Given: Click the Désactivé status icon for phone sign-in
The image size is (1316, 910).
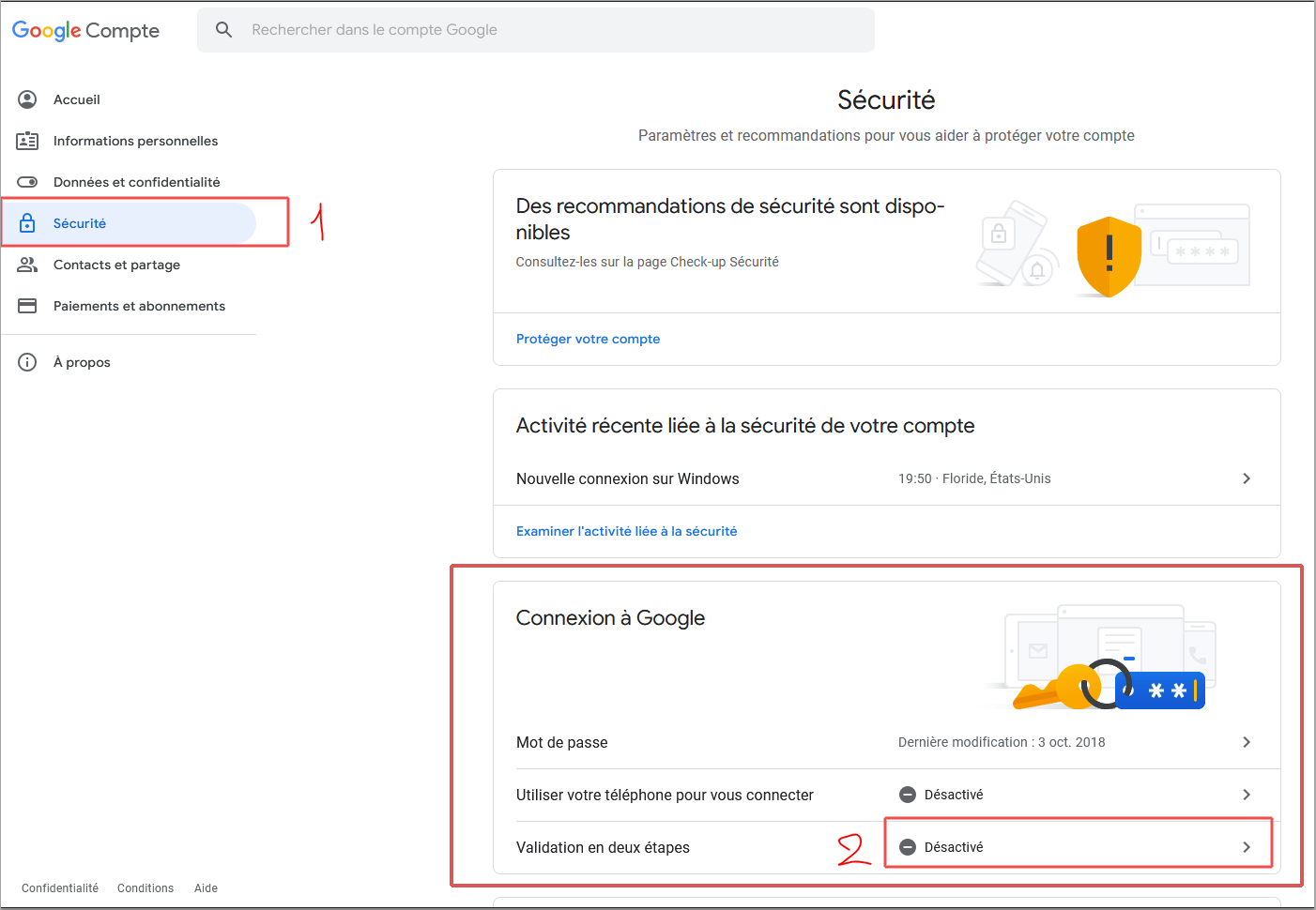Looking at the screenshot, I should 908,795.
